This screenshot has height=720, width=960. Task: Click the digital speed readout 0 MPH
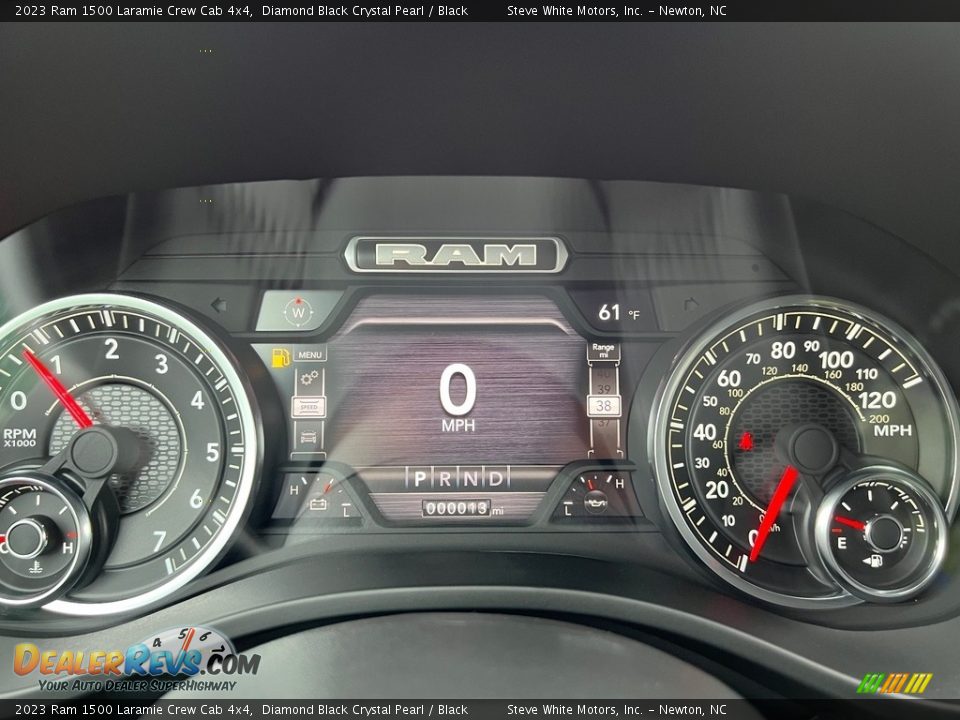(457, 398)
